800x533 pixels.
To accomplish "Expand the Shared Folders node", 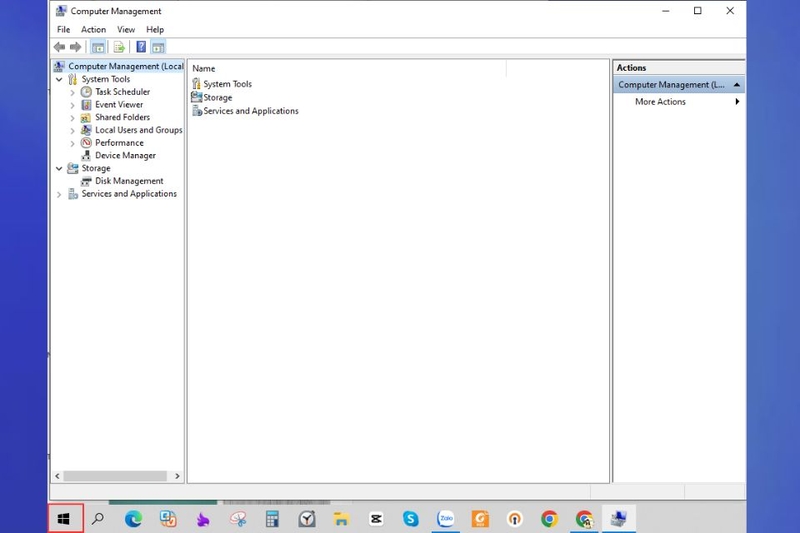I will 72,118.
